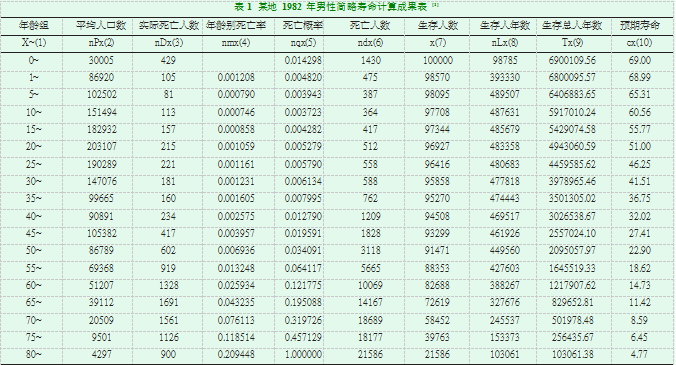Viewport: 676px width, 365px height.
Task: Click cell value 30005 in the first row
Action: (101, 60)
